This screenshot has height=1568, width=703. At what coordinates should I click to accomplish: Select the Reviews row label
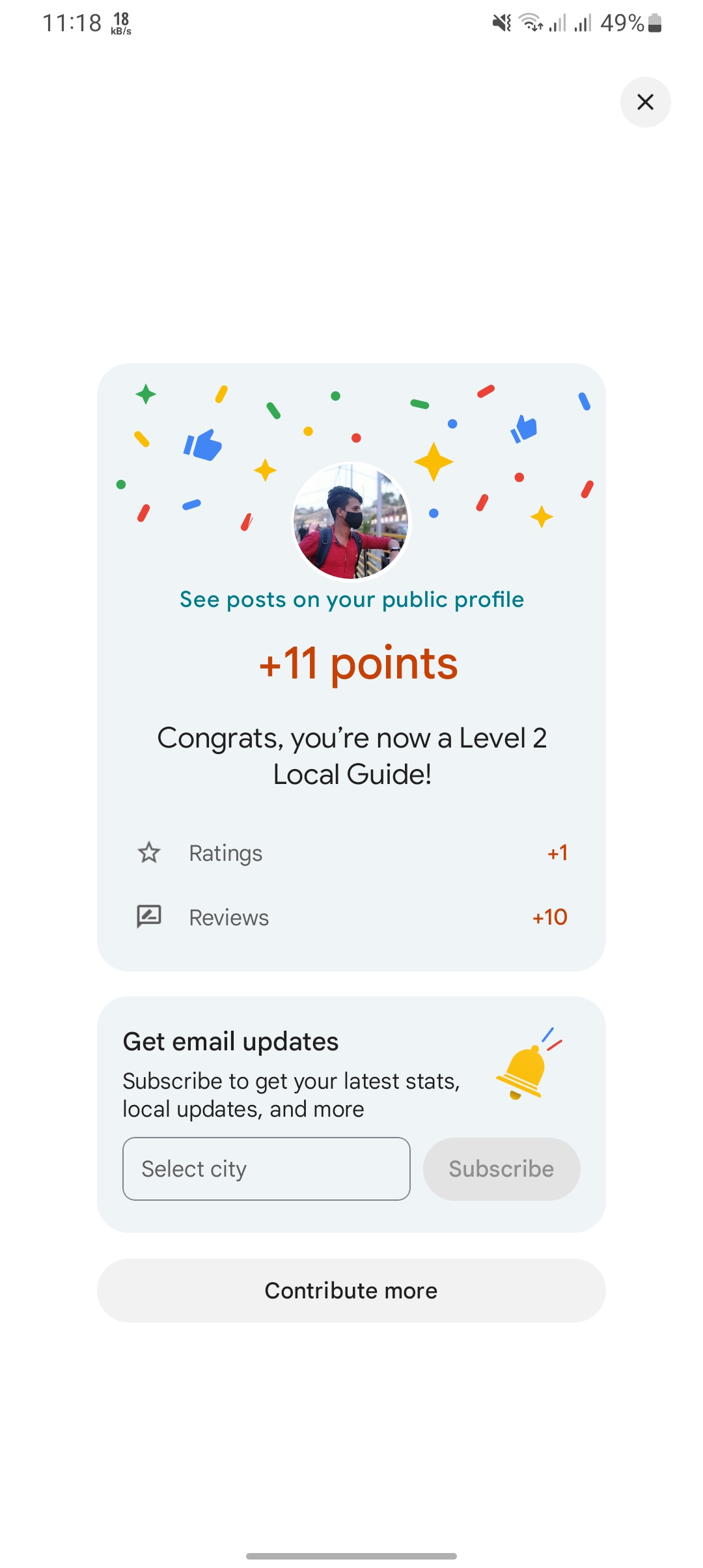pos(228,917)
